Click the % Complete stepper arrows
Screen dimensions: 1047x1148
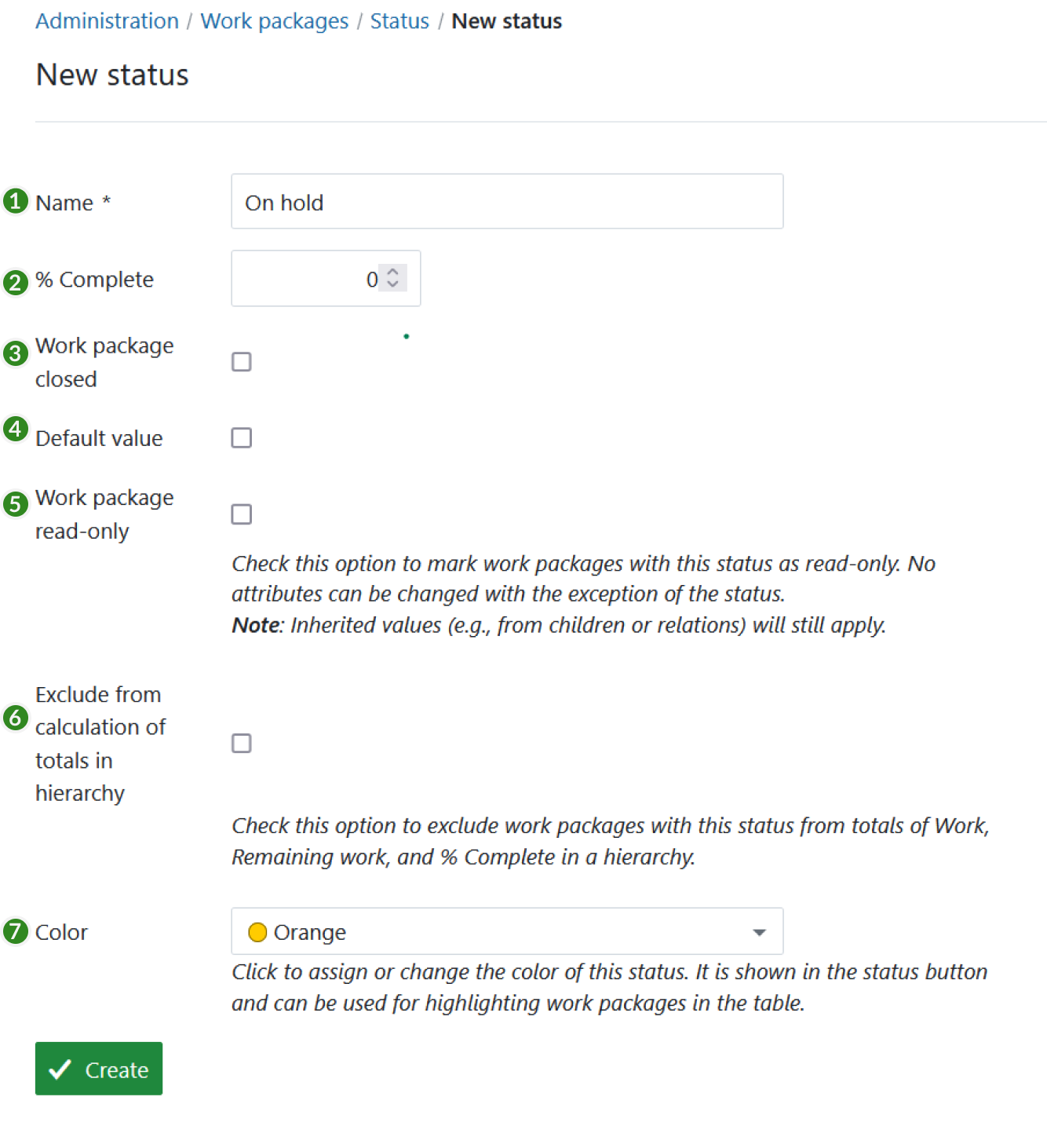click(393, 278)
